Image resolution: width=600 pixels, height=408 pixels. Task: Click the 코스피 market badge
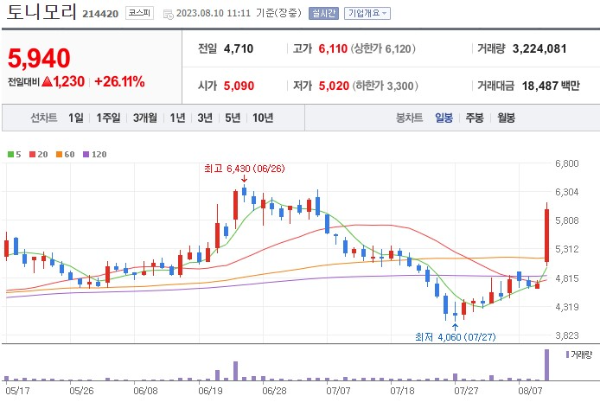[139, 13]
